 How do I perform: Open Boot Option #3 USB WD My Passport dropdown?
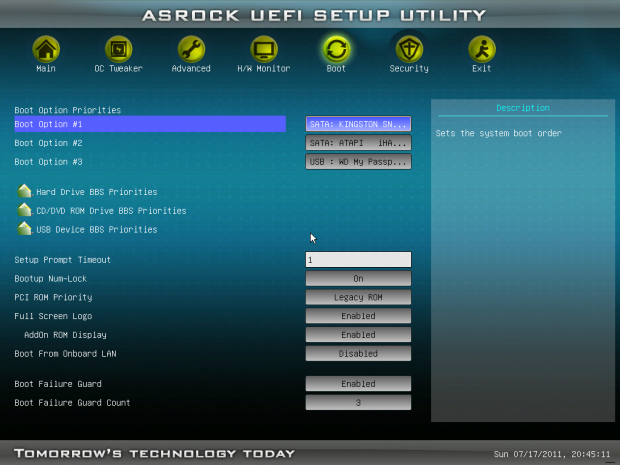click(x=358, y=161)
